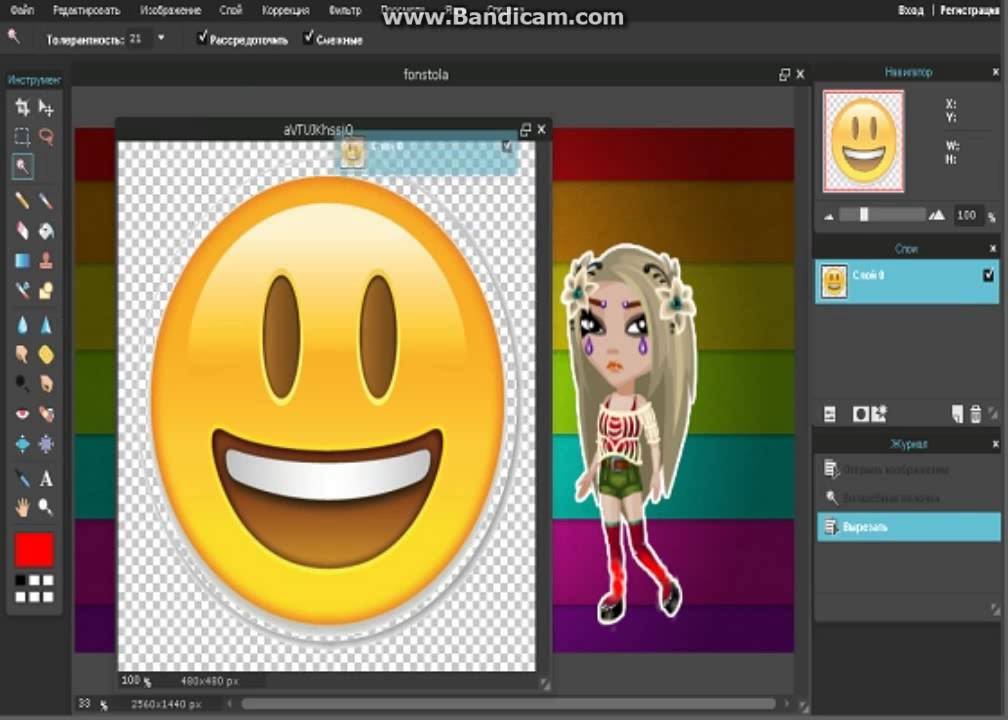Screen dimensions: 1008x720
Task: Click the Вход login link
Action: click(x=911, y=10)
